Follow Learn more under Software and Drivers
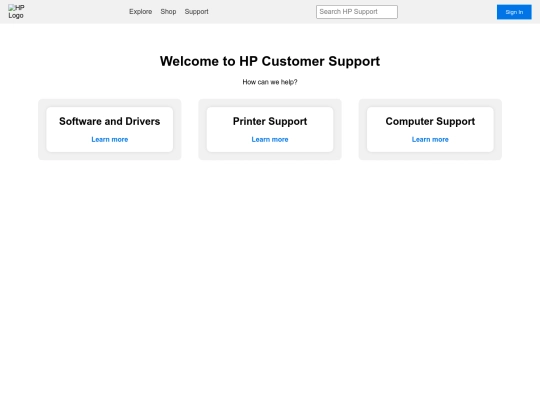Screen dimensions: 540x405 pyautogui.click(x=110, y=139)
